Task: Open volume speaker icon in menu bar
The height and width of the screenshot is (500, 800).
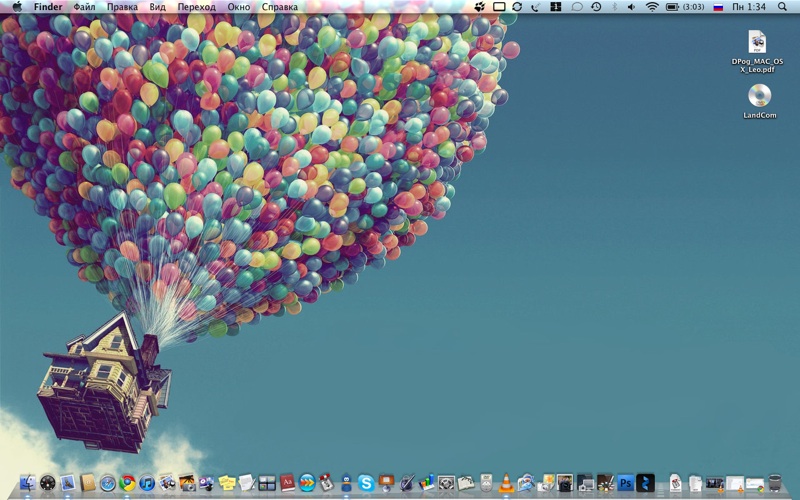Action: point(632,7)
